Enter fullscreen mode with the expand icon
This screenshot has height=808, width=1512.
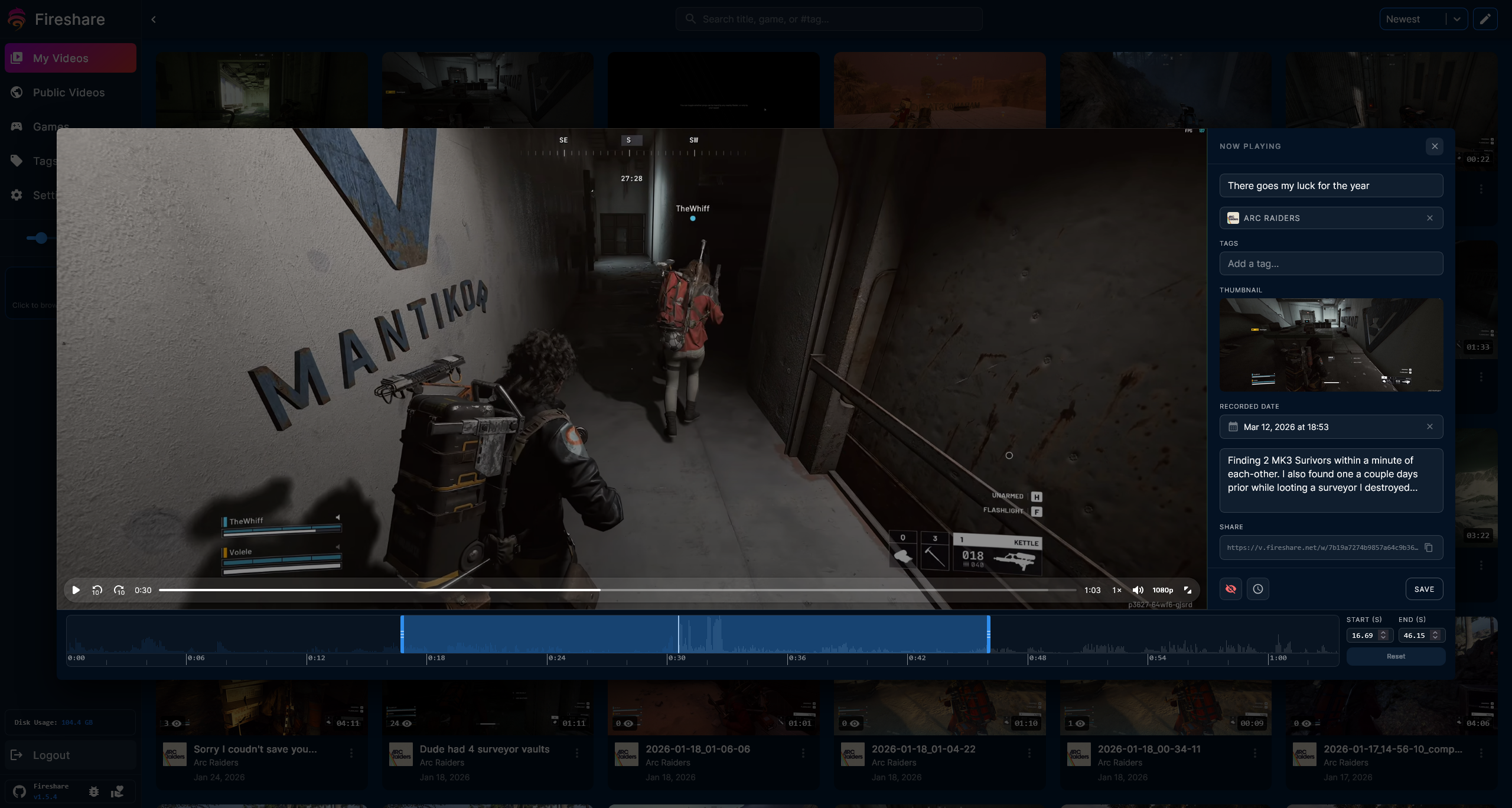tap(1188, 590)
